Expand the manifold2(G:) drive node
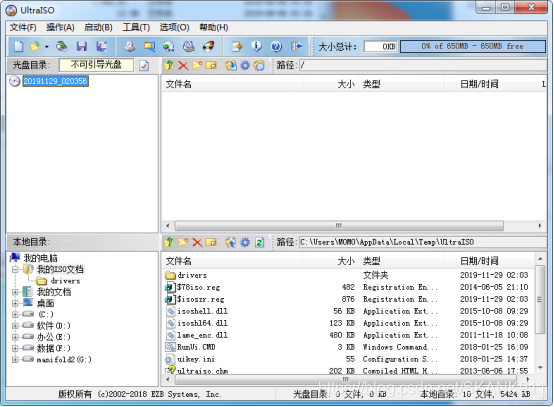The height and width of the screenshot is (407, 554). 15,360
